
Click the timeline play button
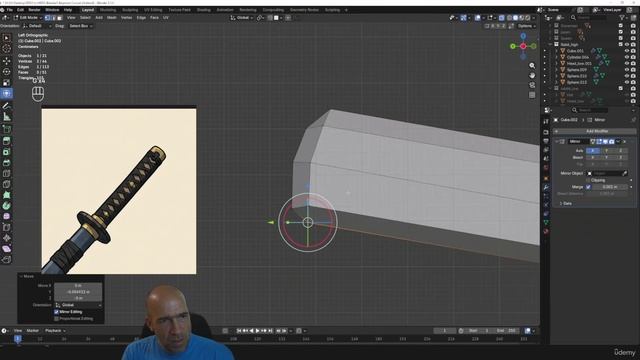(257, 331)
